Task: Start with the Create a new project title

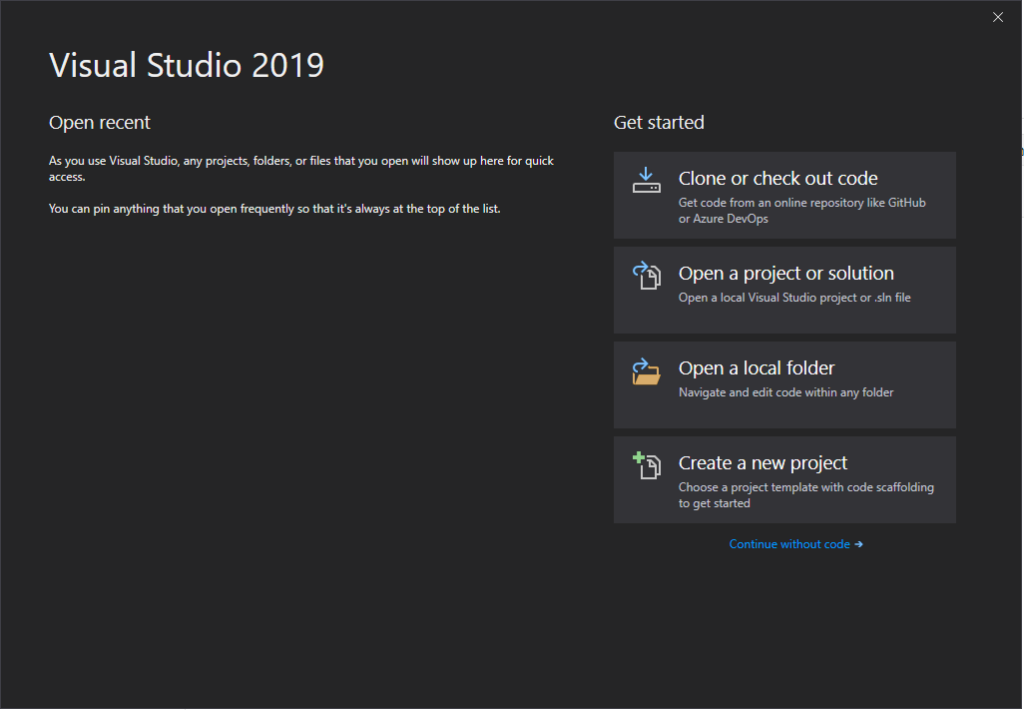Action: [762, 462]
